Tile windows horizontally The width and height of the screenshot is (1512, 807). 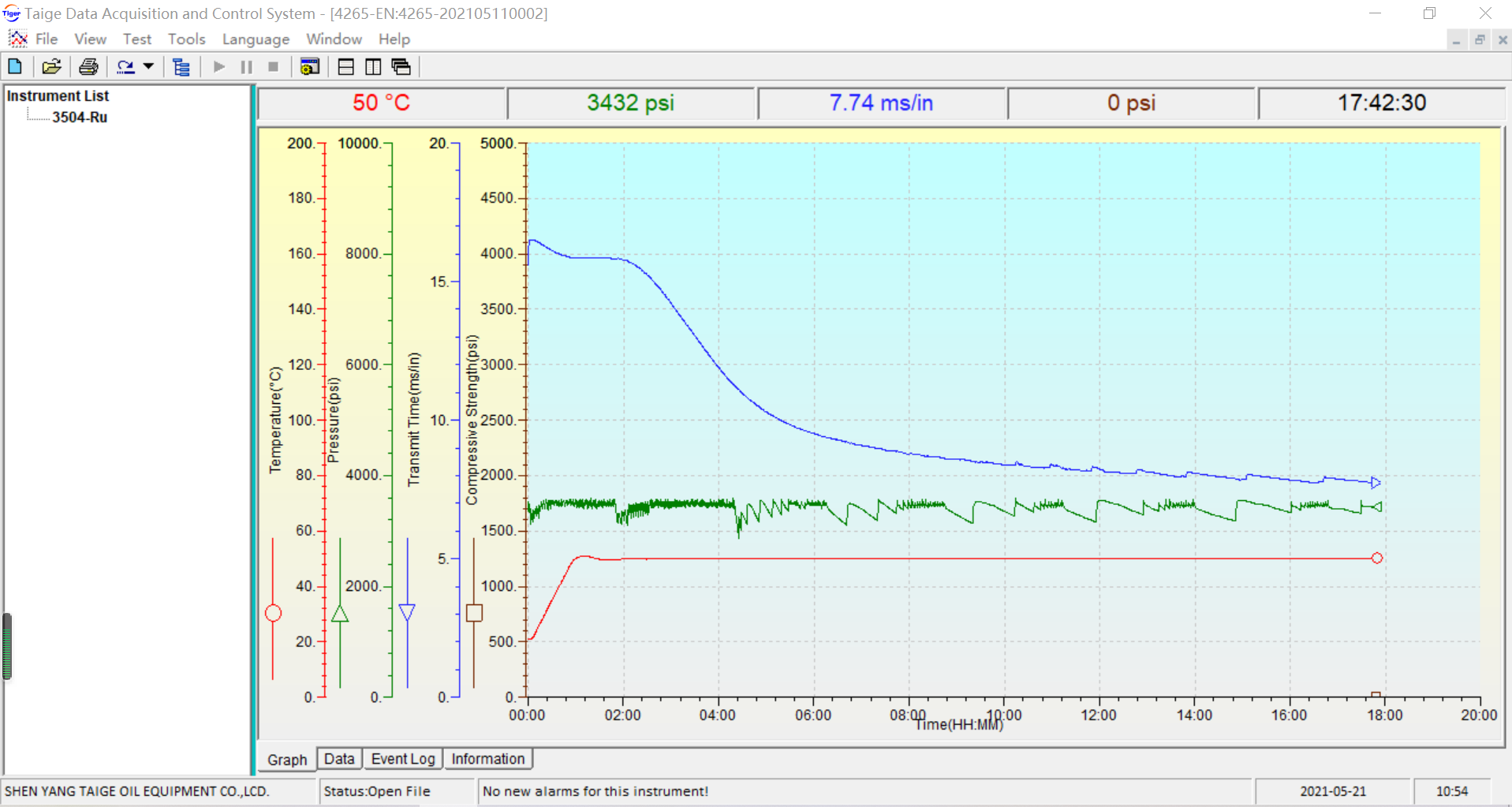tap(345, 66)
